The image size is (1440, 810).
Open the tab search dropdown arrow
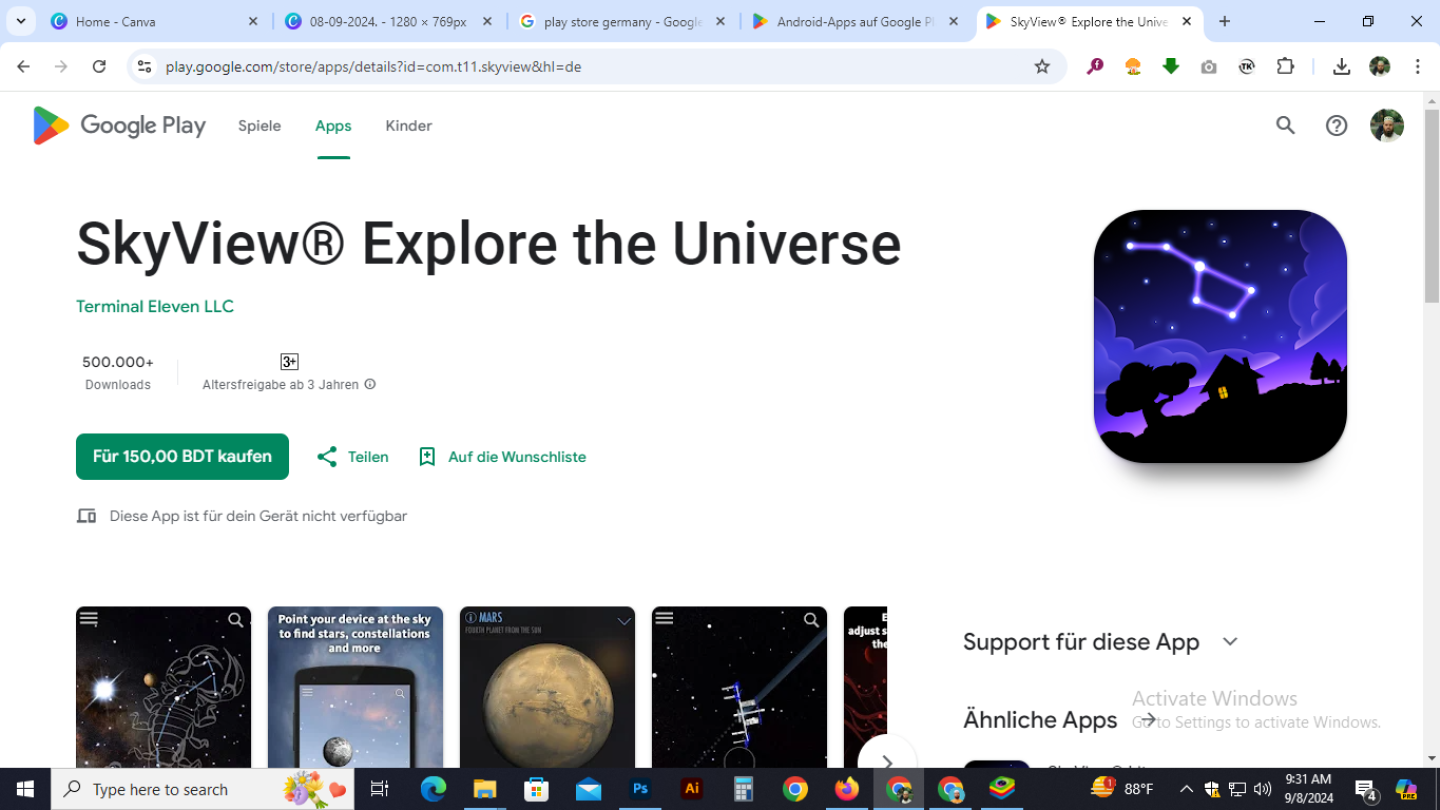coord(21,21)
